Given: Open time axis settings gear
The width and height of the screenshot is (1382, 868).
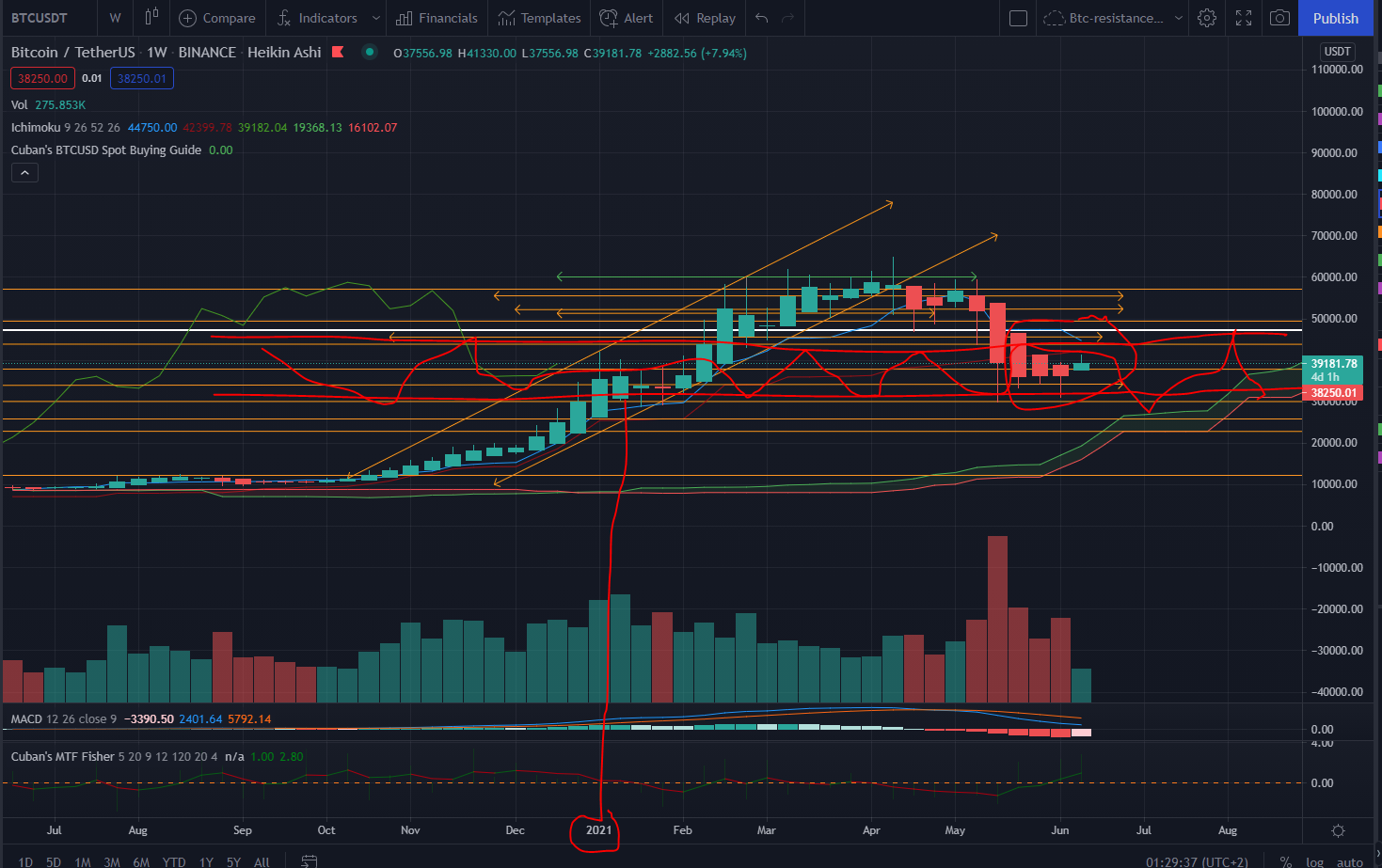Looking at the screenshot, I should coord(1338,830).
